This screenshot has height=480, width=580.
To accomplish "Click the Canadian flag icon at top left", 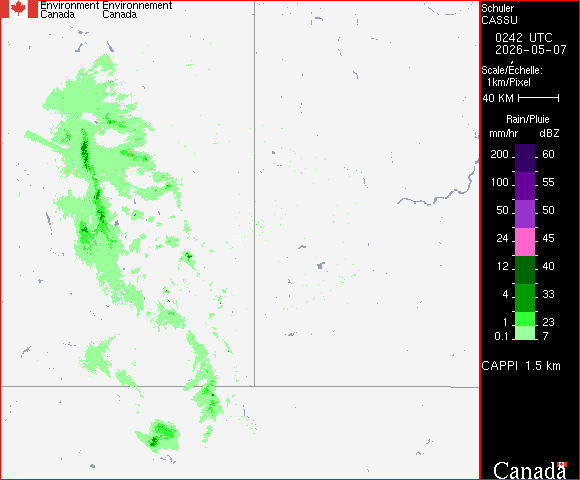I will pyautogui.click(x=19, y=9).
